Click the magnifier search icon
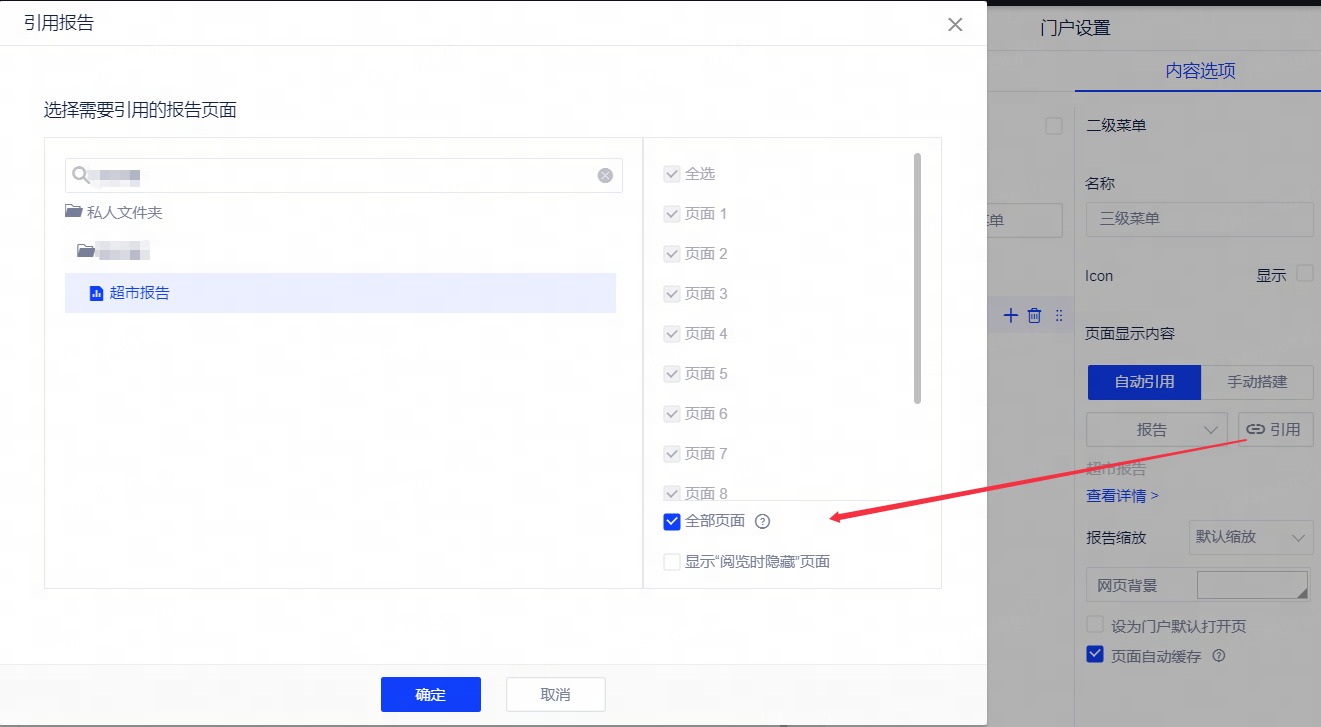The height and width of the screenshot is (727, 1321). click(x=80, y=176)
